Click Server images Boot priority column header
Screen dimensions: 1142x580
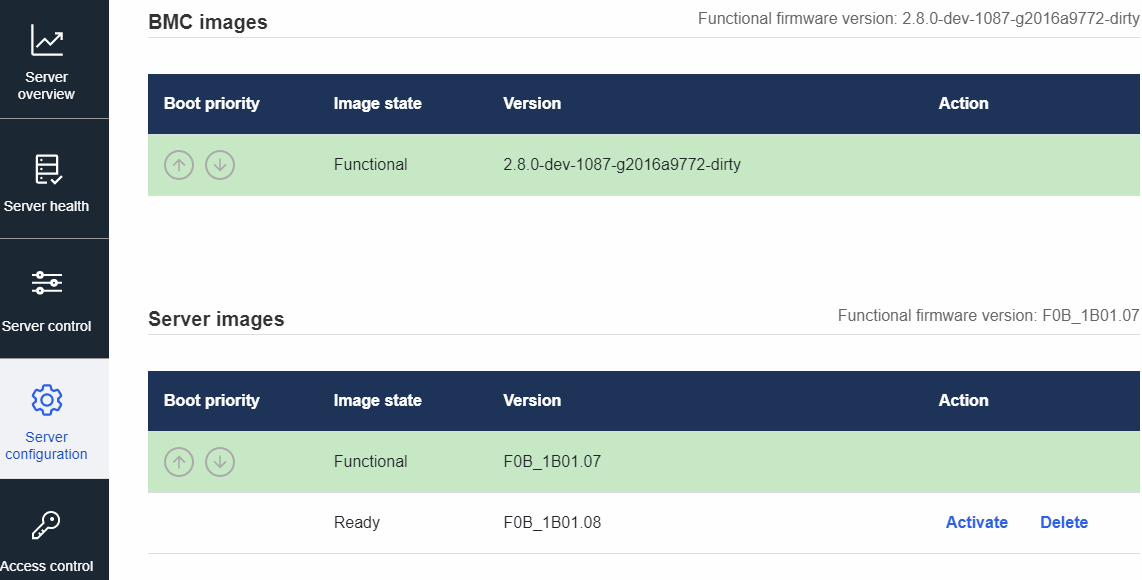coord(211,401)
